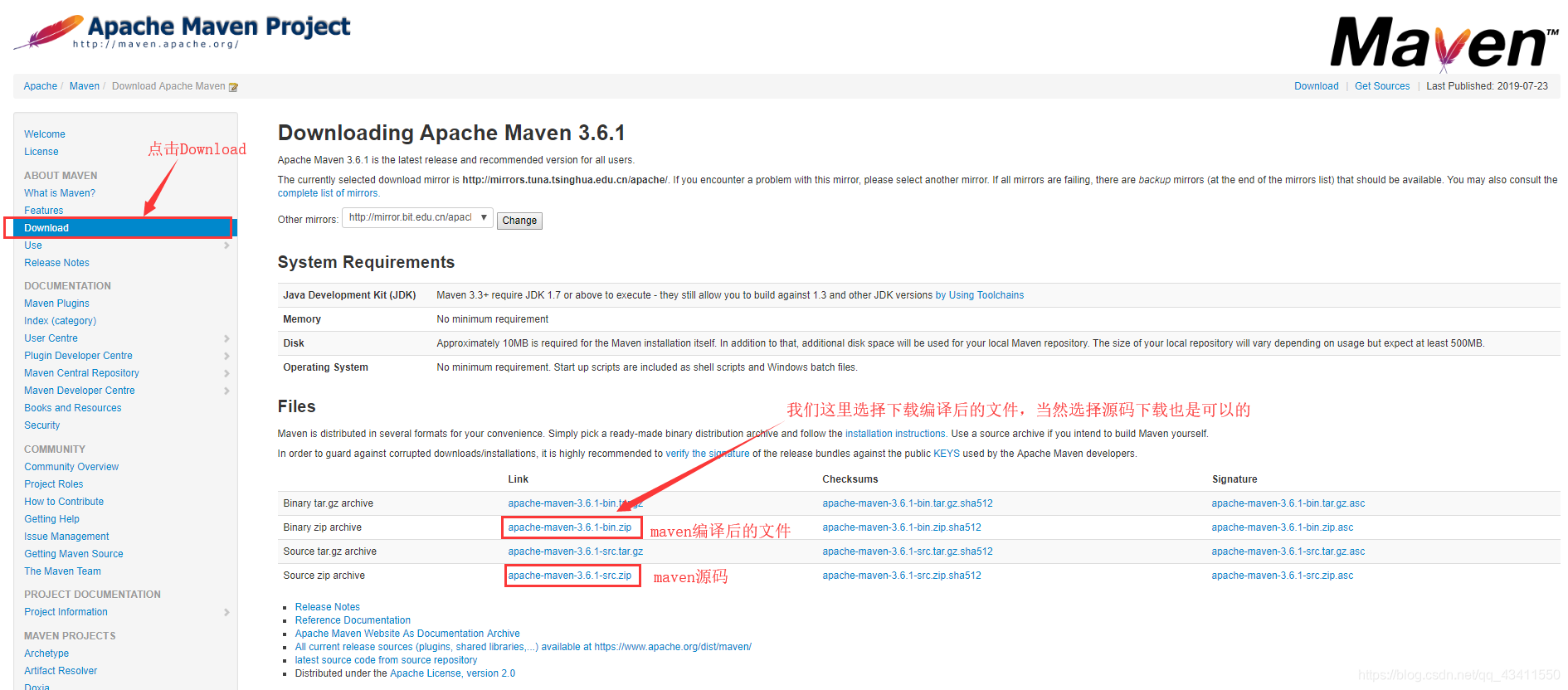Screen dimensions: 1568x690
Task: Click 'Java Development Kit (JDK)' cell
Action: click(x=349, y=295)
